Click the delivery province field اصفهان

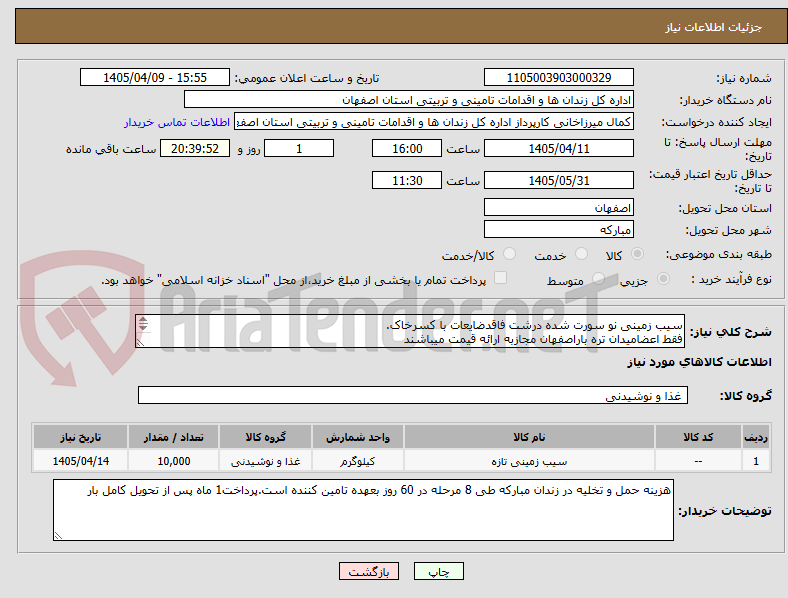558,207
